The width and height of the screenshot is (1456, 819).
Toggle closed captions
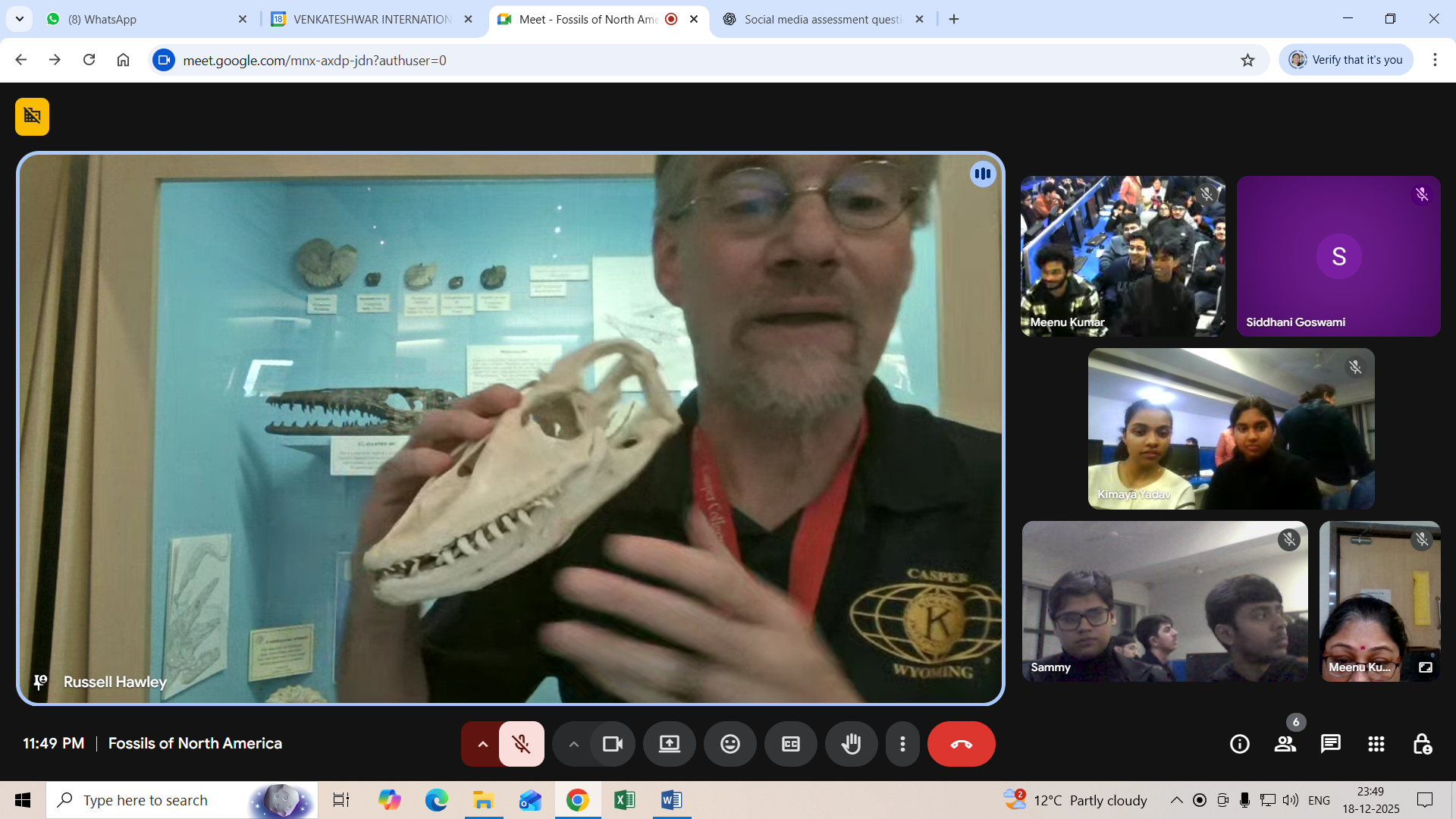790,744
